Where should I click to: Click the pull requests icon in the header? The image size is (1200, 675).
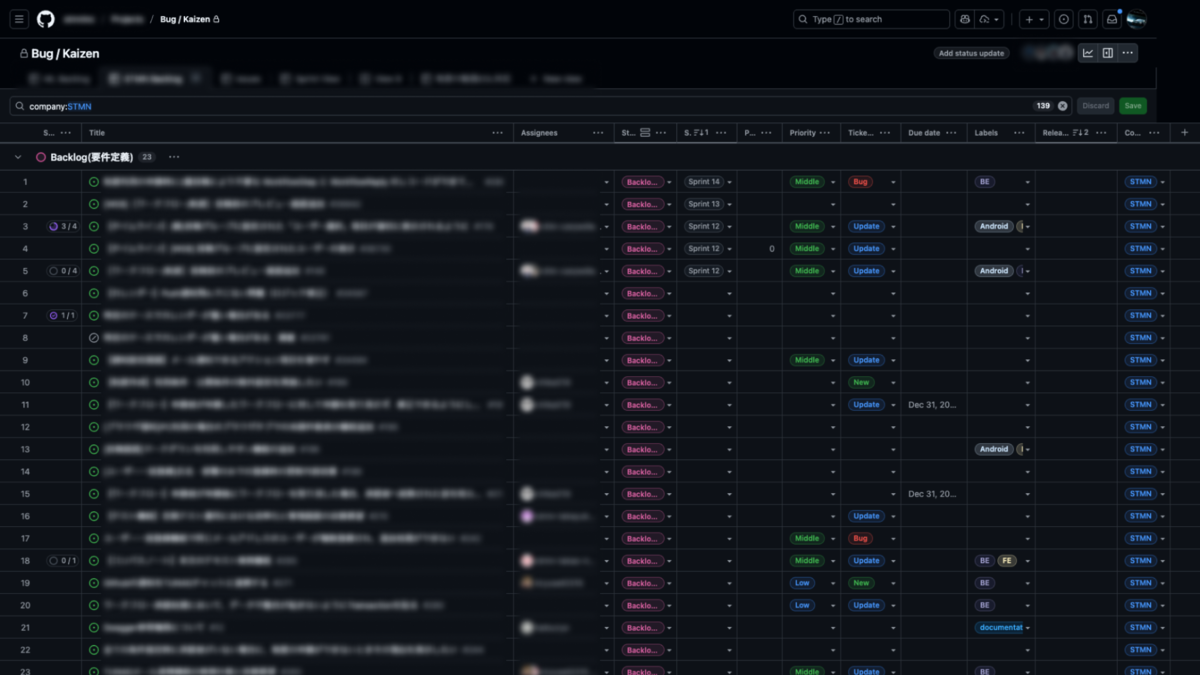tap(1088, 18)
